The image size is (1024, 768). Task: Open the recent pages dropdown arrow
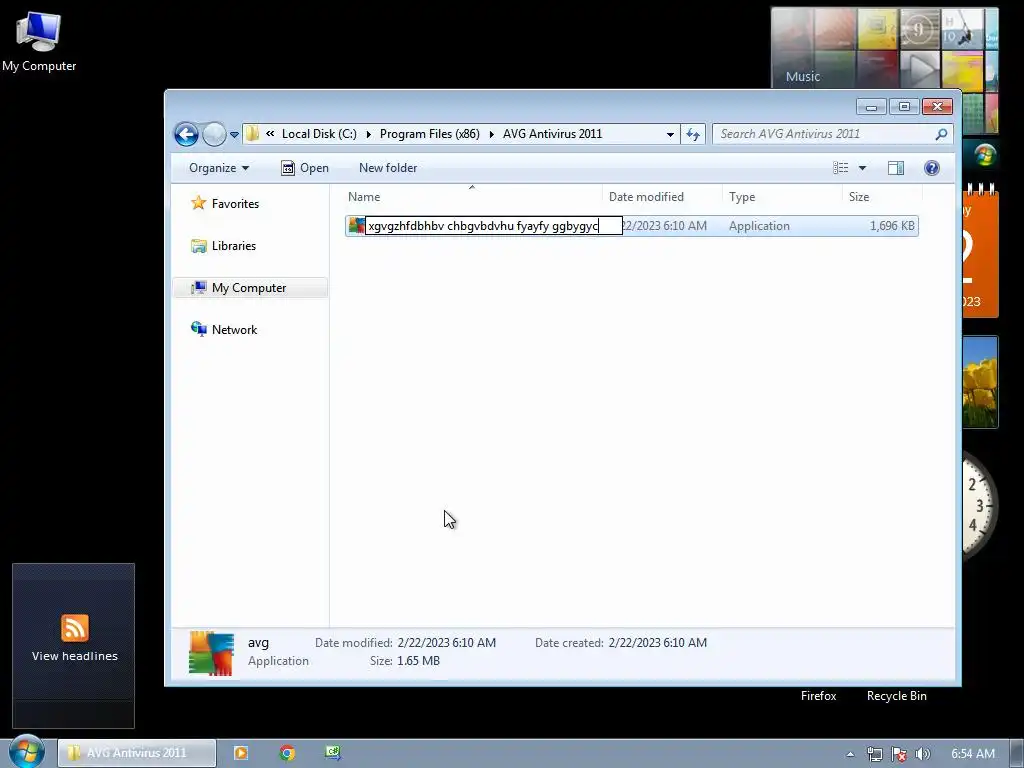(x=234, y=135)
